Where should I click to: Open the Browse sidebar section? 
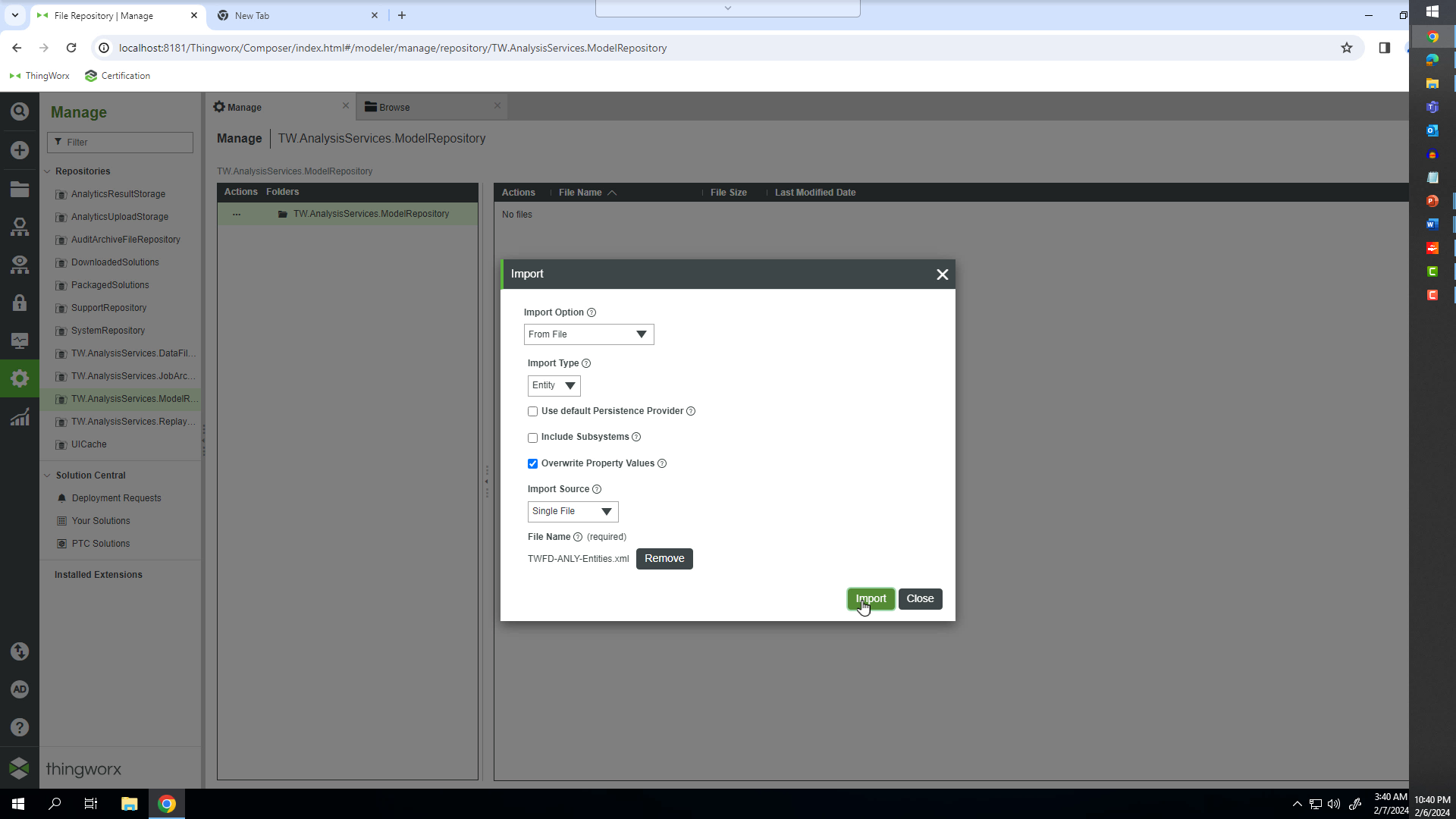20,189
